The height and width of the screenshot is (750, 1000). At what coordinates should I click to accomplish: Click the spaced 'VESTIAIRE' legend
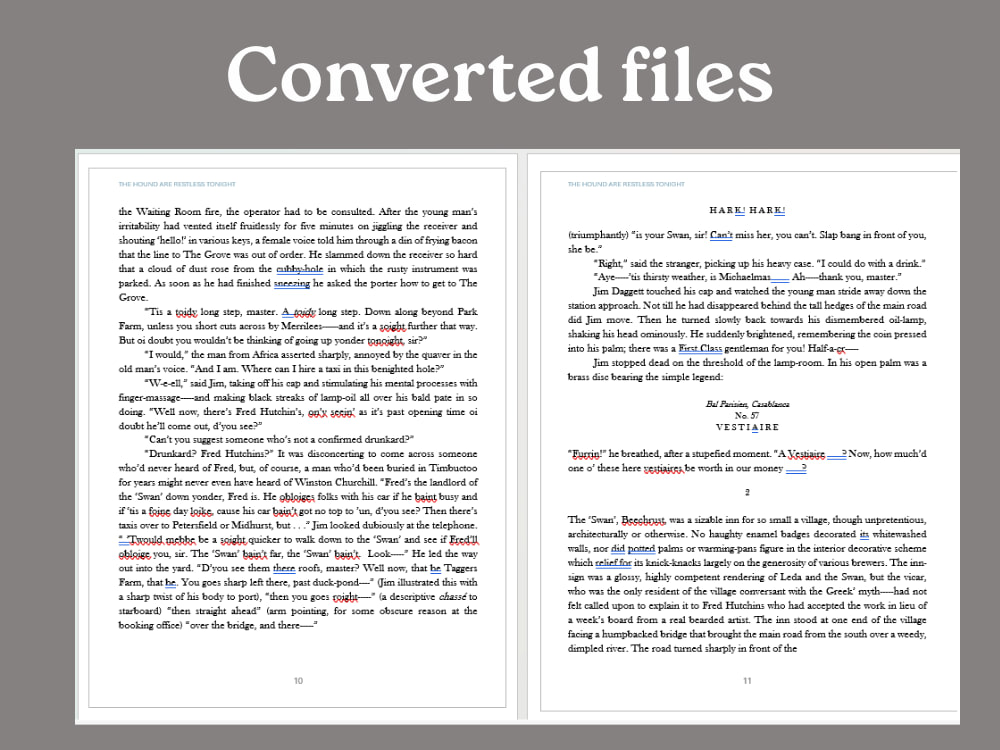tap(747, 427)
